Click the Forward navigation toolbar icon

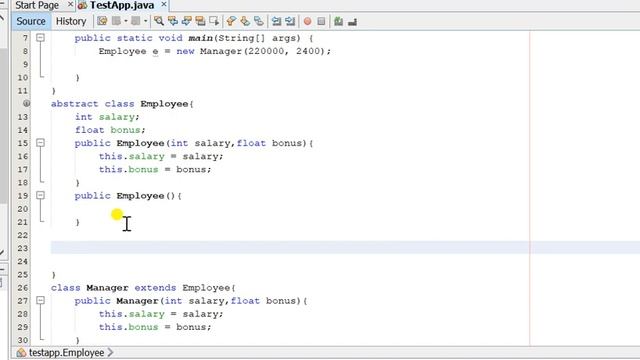(136, 21)
